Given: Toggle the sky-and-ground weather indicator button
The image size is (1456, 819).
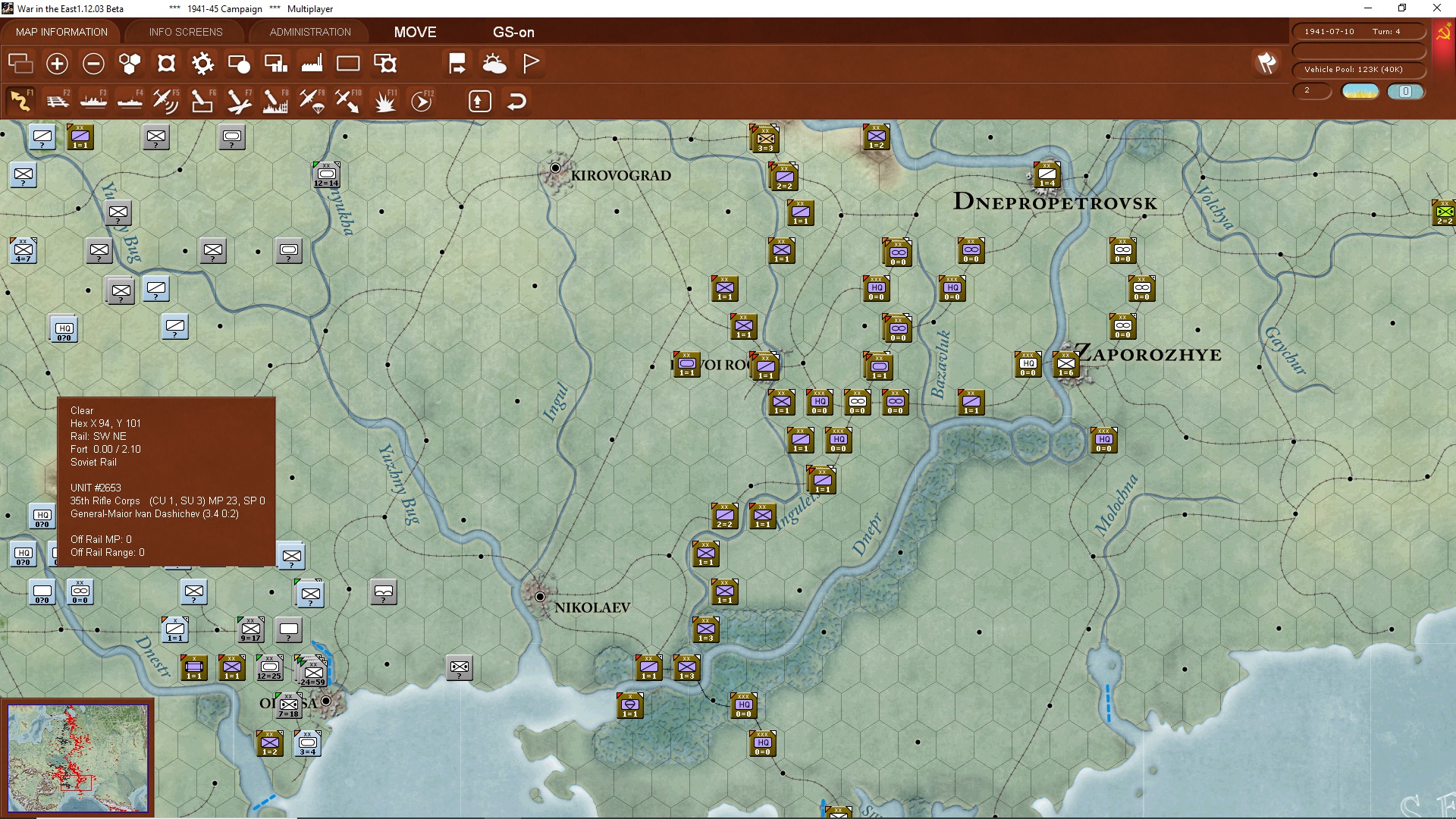Looking at the screenshot, I should (x=1360, y=92).
